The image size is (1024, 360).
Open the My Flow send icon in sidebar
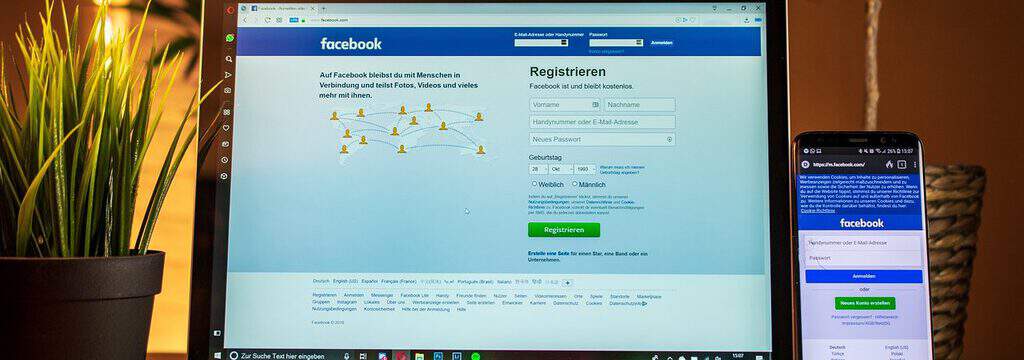(x=228, y=74)
